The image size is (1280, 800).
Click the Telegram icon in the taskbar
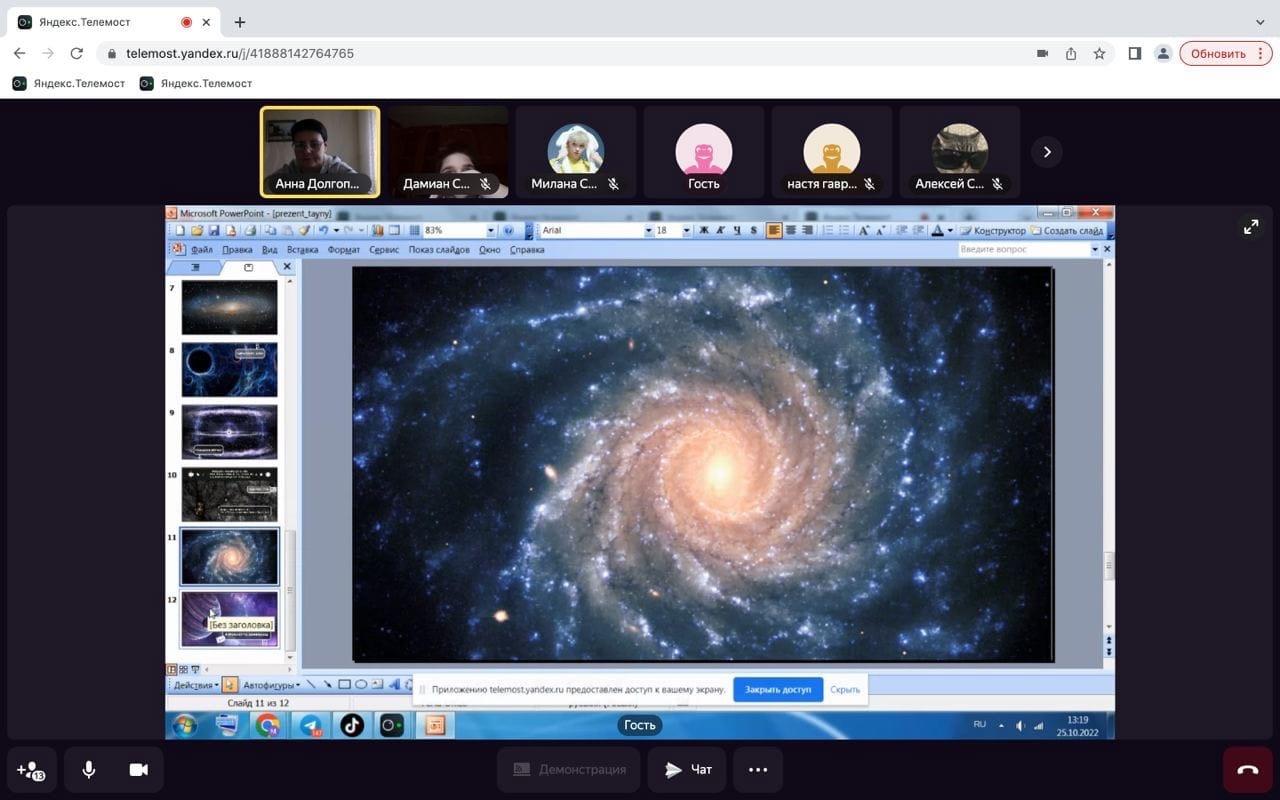point(310,726)
